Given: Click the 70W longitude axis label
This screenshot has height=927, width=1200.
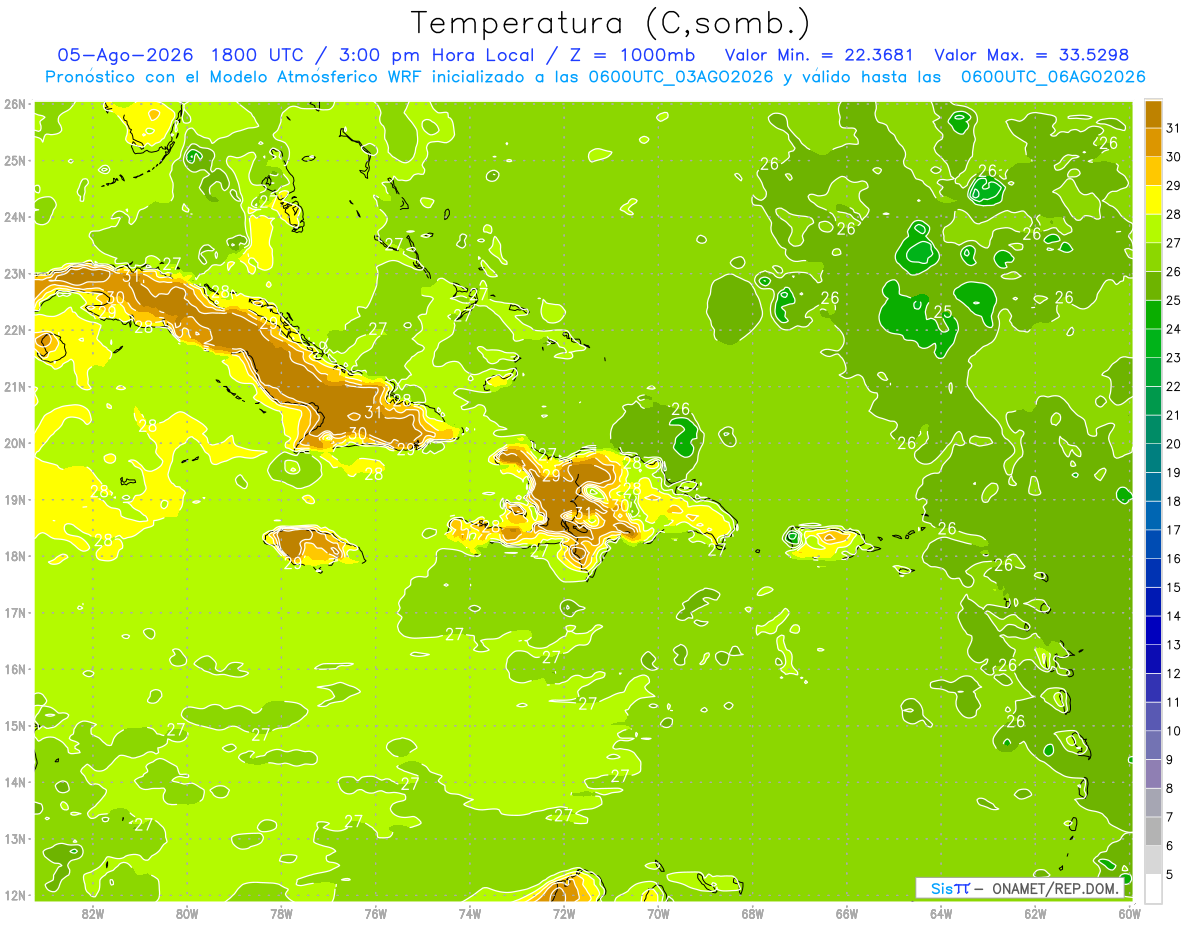Looking at the screenshot, I should (x=658, y=913).
